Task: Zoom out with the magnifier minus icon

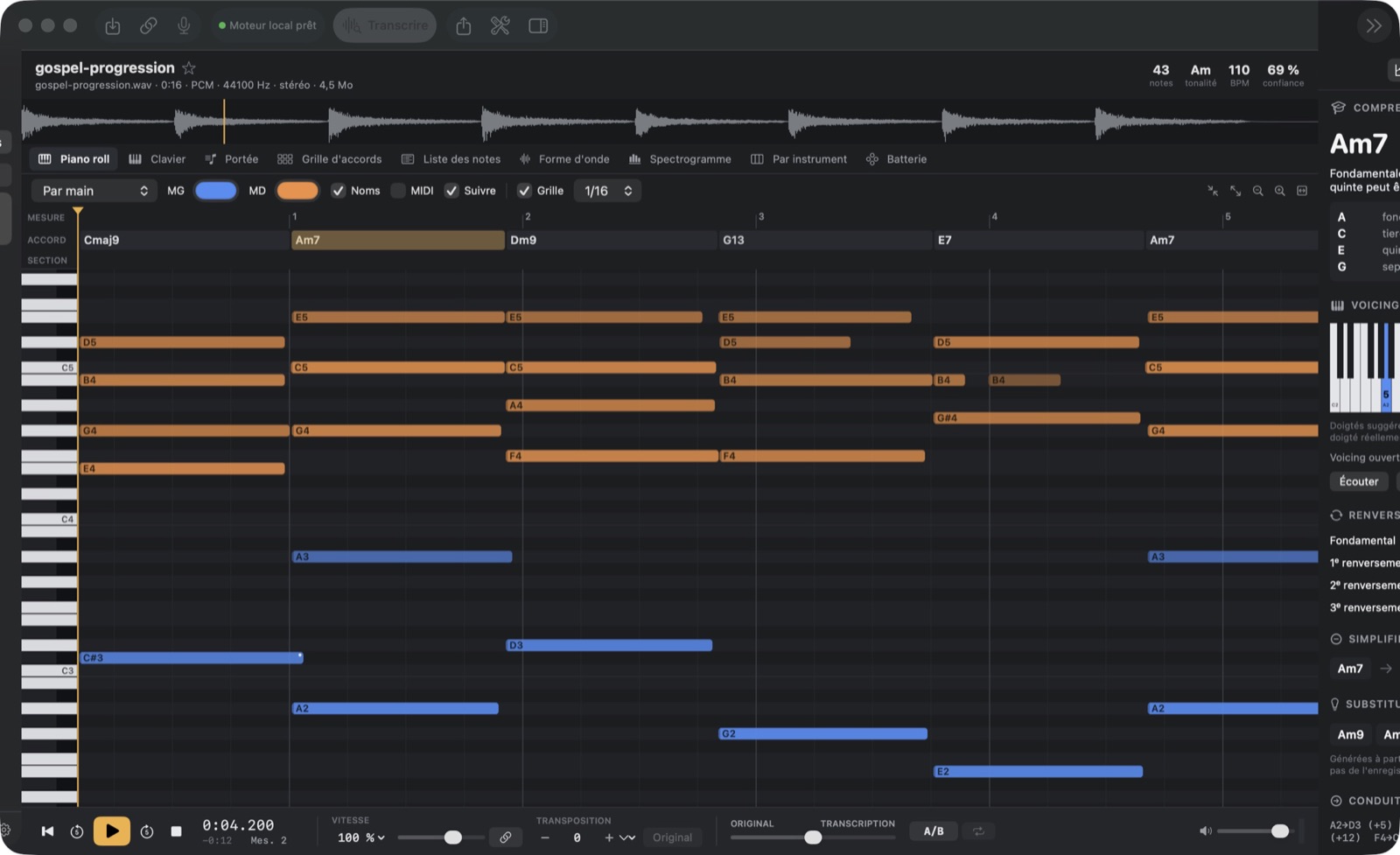Action: click(x=1257, y=191)
